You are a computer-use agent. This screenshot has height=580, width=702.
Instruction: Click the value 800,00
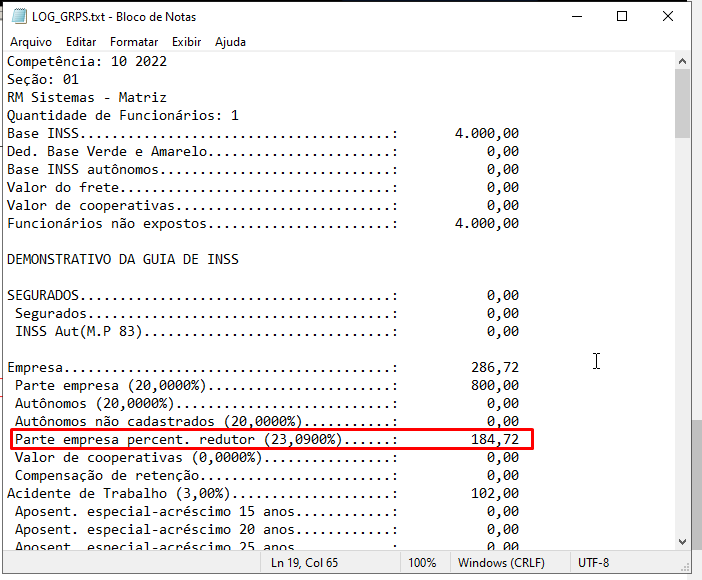click(495, 385)
